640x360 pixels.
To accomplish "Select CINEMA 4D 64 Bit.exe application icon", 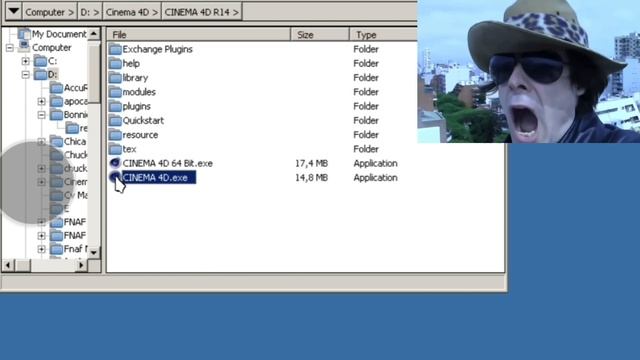I will (x=115, y=163).
